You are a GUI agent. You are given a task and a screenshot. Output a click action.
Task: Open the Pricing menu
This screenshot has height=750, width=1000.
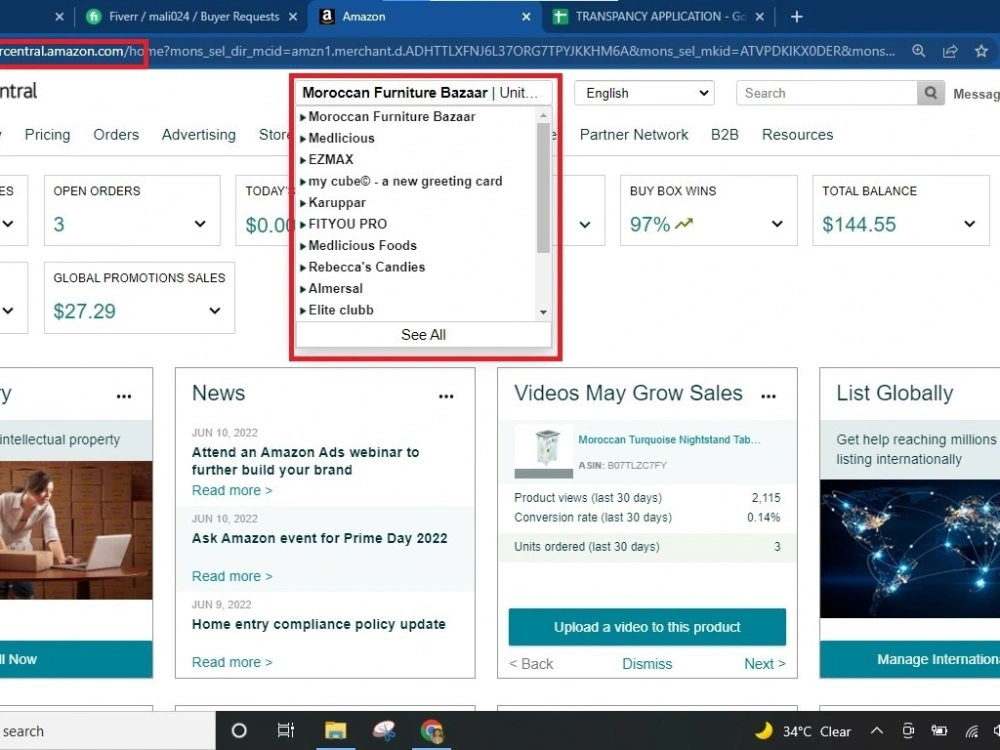(47, 135)
